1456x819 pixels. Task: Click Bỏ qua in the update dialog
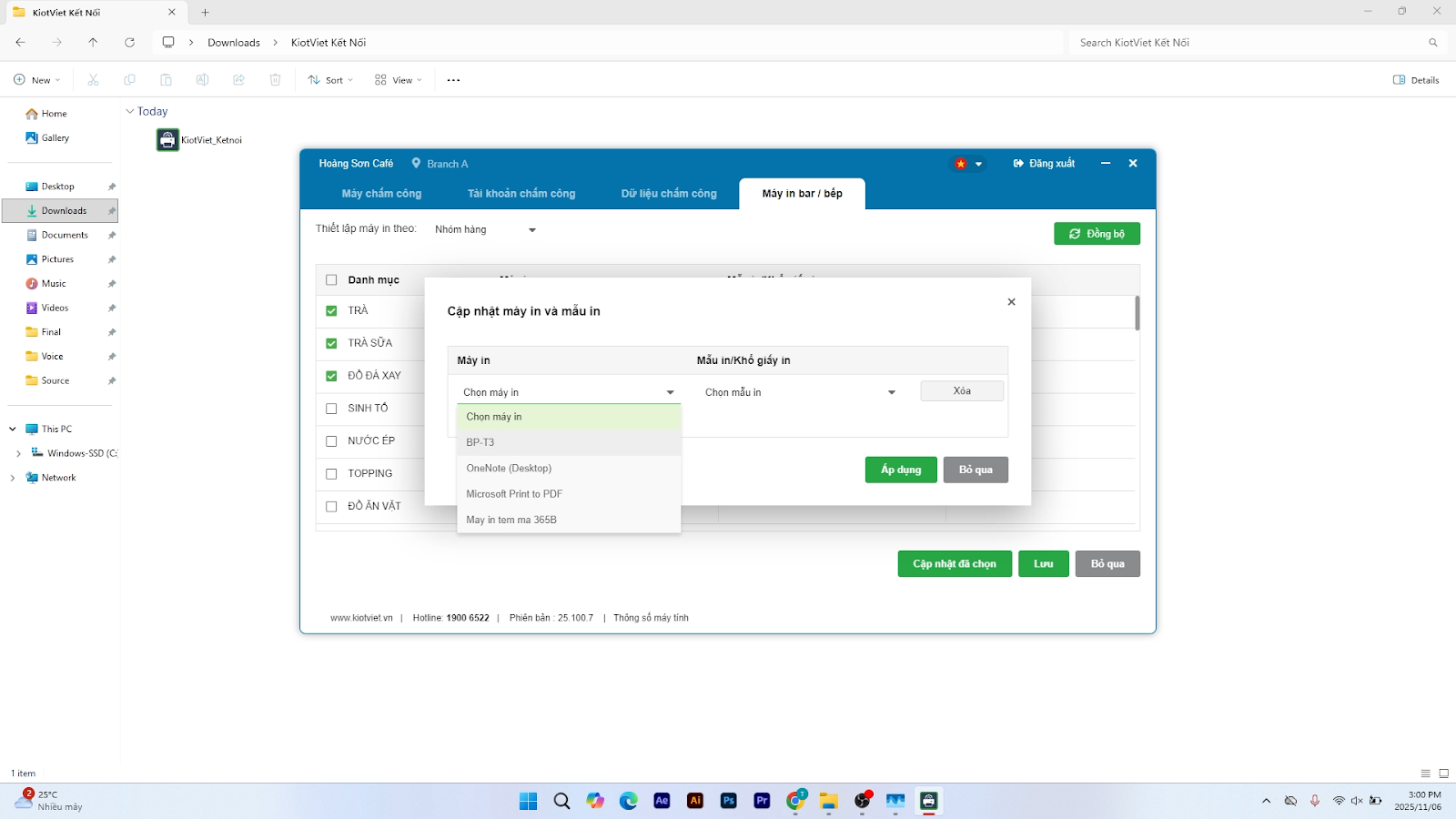(976, 470)
